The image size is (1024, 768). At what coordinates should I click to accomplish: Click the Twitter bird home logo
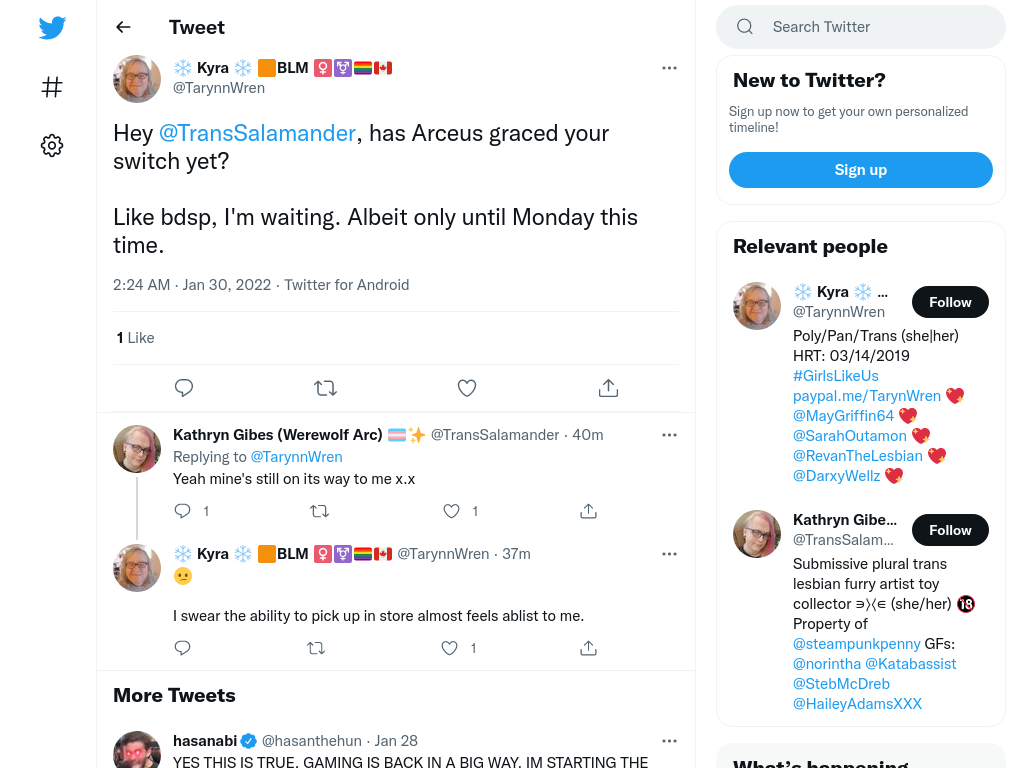coord(52,27)
